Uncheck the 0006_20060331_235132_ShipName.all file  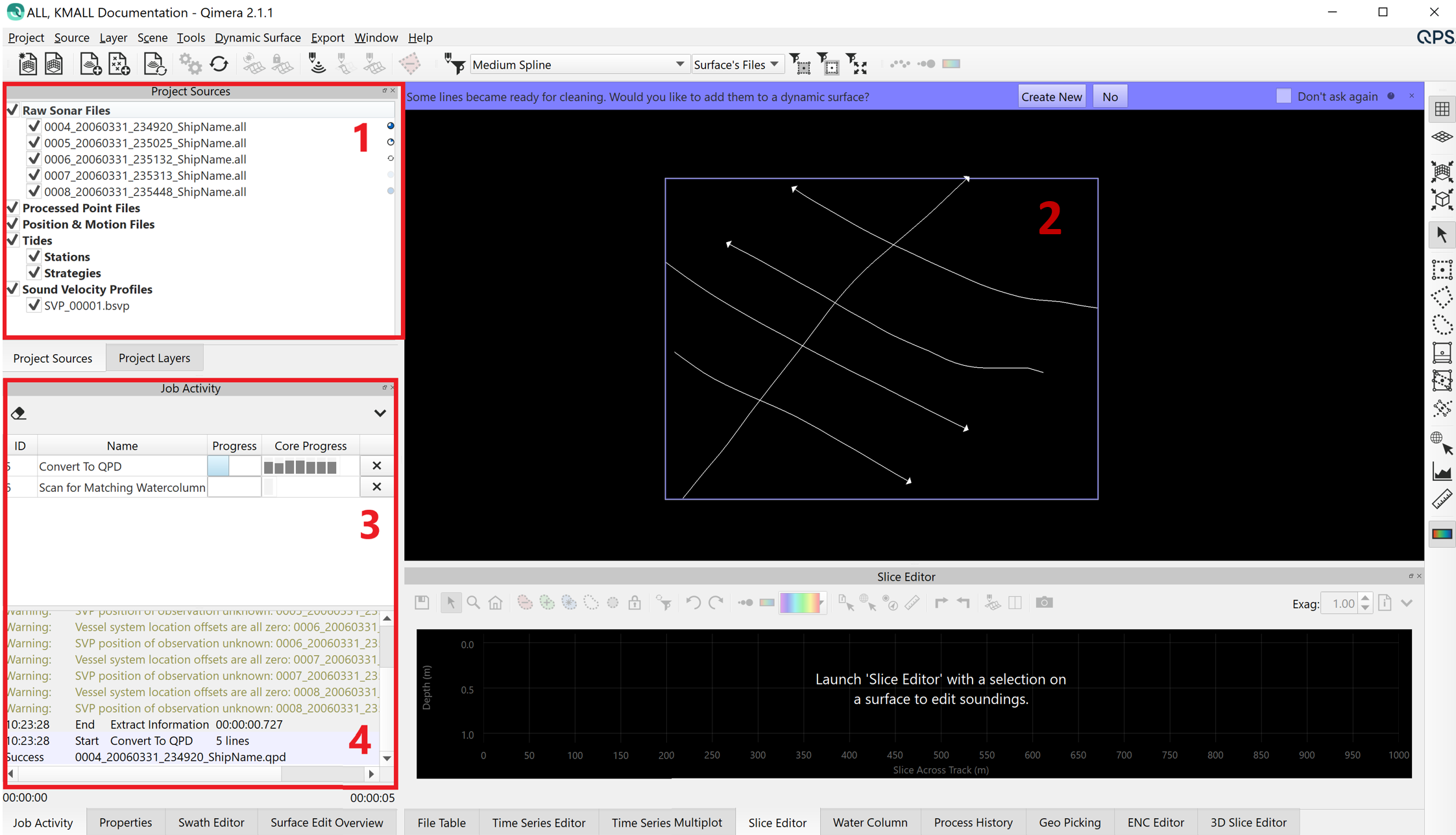(34, 159)
